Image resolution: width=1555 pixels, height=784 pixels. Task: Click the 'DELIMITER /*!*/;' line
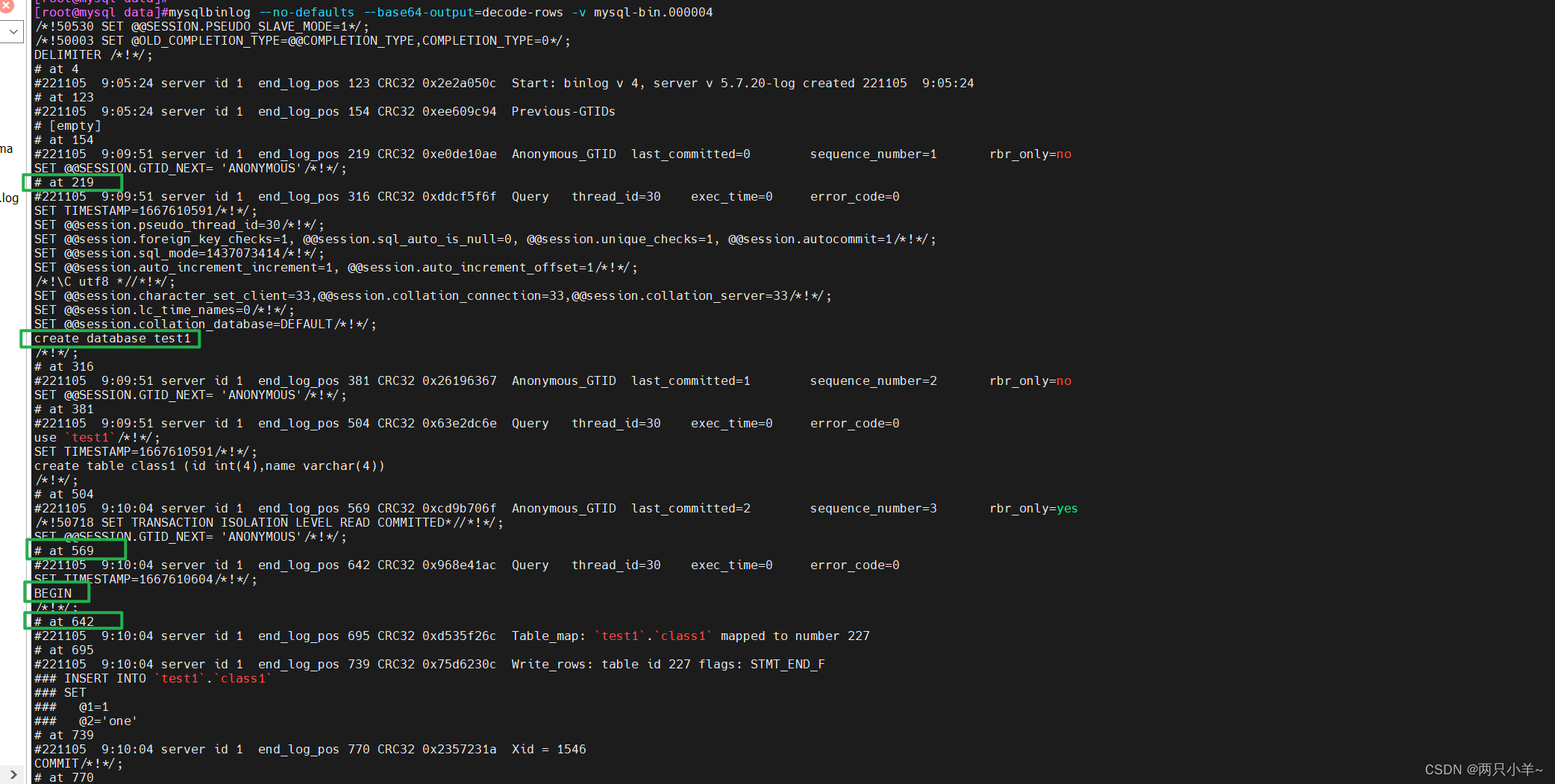pyautogui.click(x=93, y=55)
